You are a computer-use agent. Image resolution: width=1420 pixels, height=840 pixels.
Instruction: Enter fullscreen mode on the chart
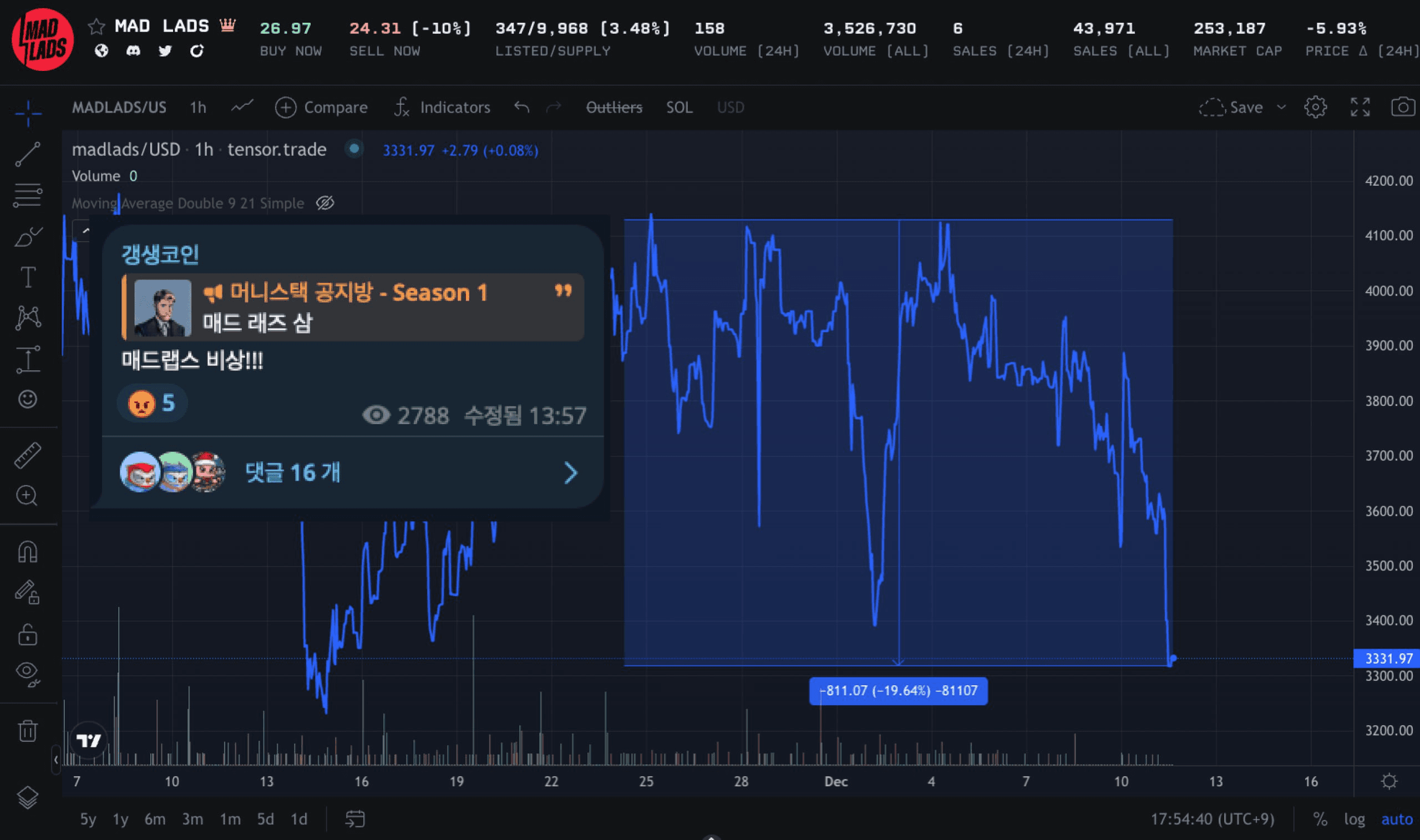1360,107
